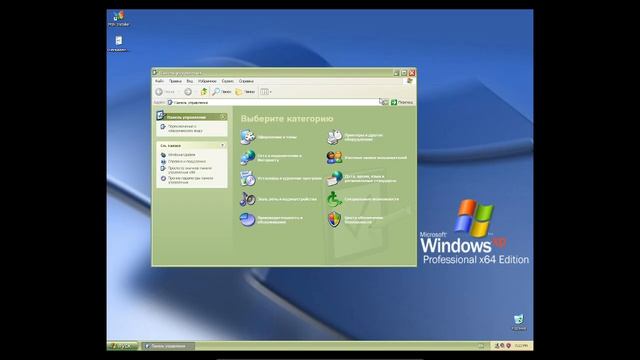640x360 pixels.
Task: Click the Control Panel taskbar button
Action: click(168, 346)
